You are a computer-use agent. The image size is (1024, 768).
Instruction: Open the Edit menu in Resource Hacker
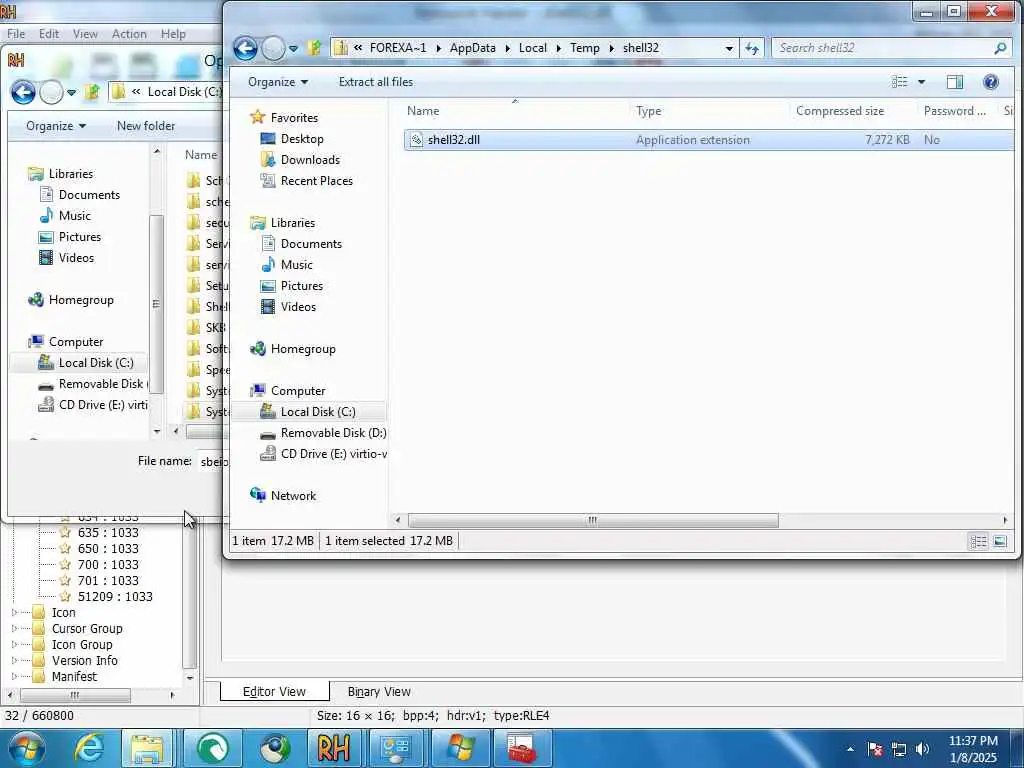(49, 34)
